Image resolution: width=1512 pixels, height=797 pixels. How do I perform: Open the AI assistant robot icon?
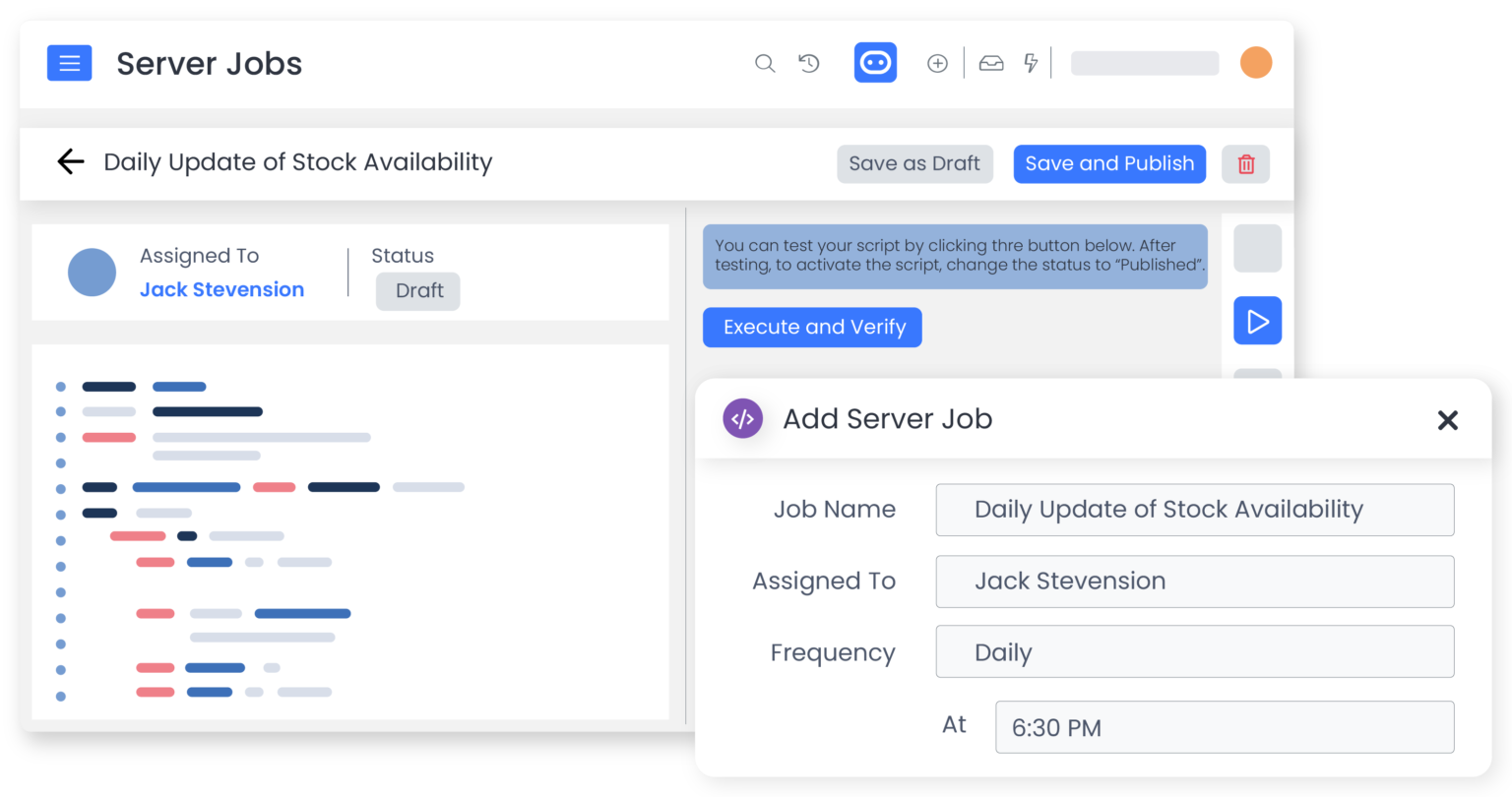875,62
